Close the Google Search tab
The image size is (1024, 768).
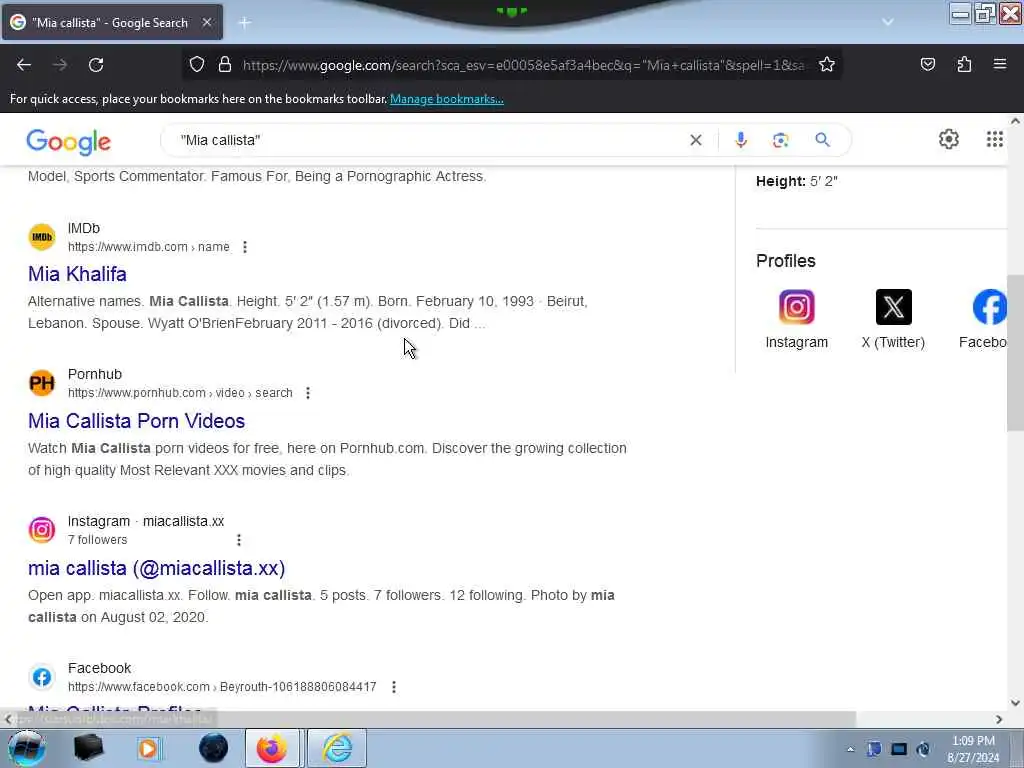pos(207,22)
